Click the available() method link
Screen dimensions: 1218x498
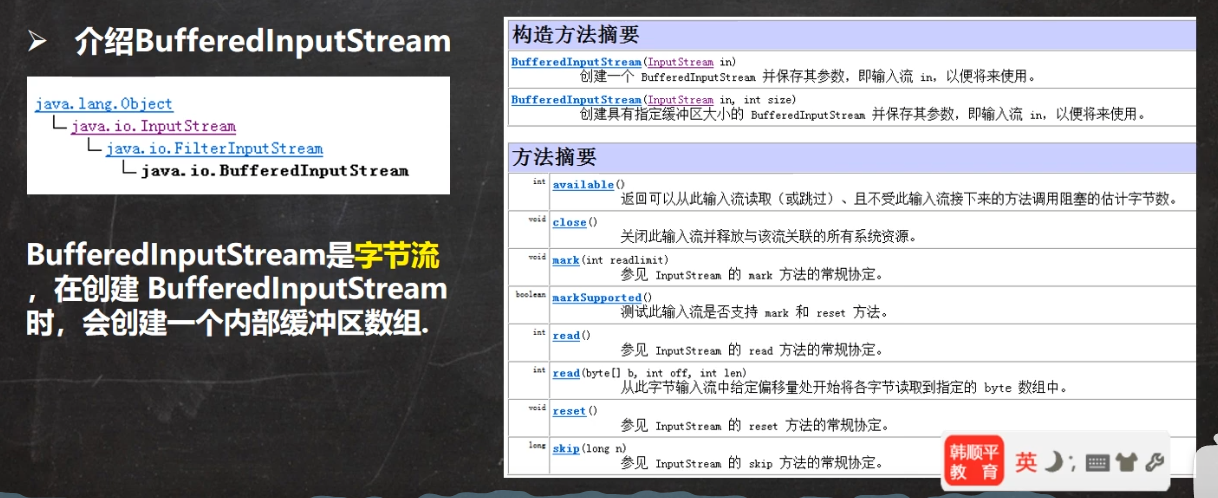[582, 184]
